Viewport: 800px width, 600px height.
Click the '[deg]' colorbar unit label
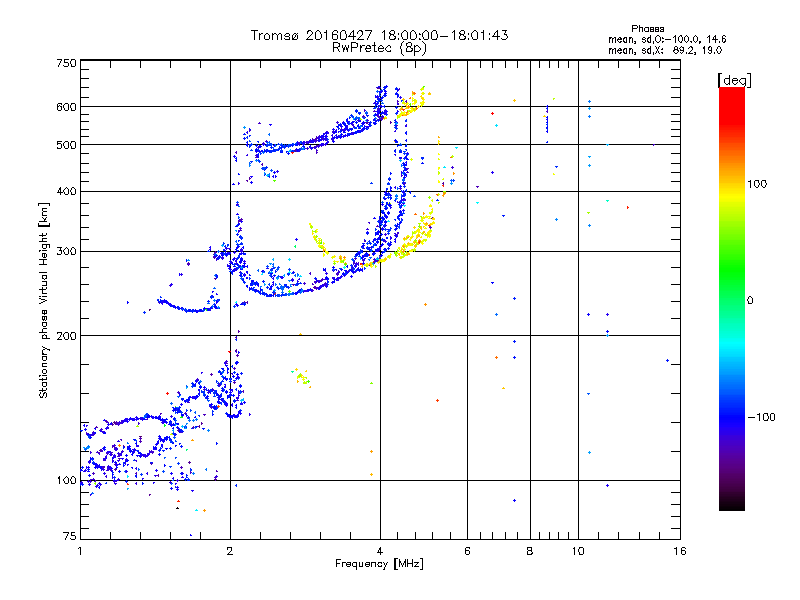[x=734, y=80]
